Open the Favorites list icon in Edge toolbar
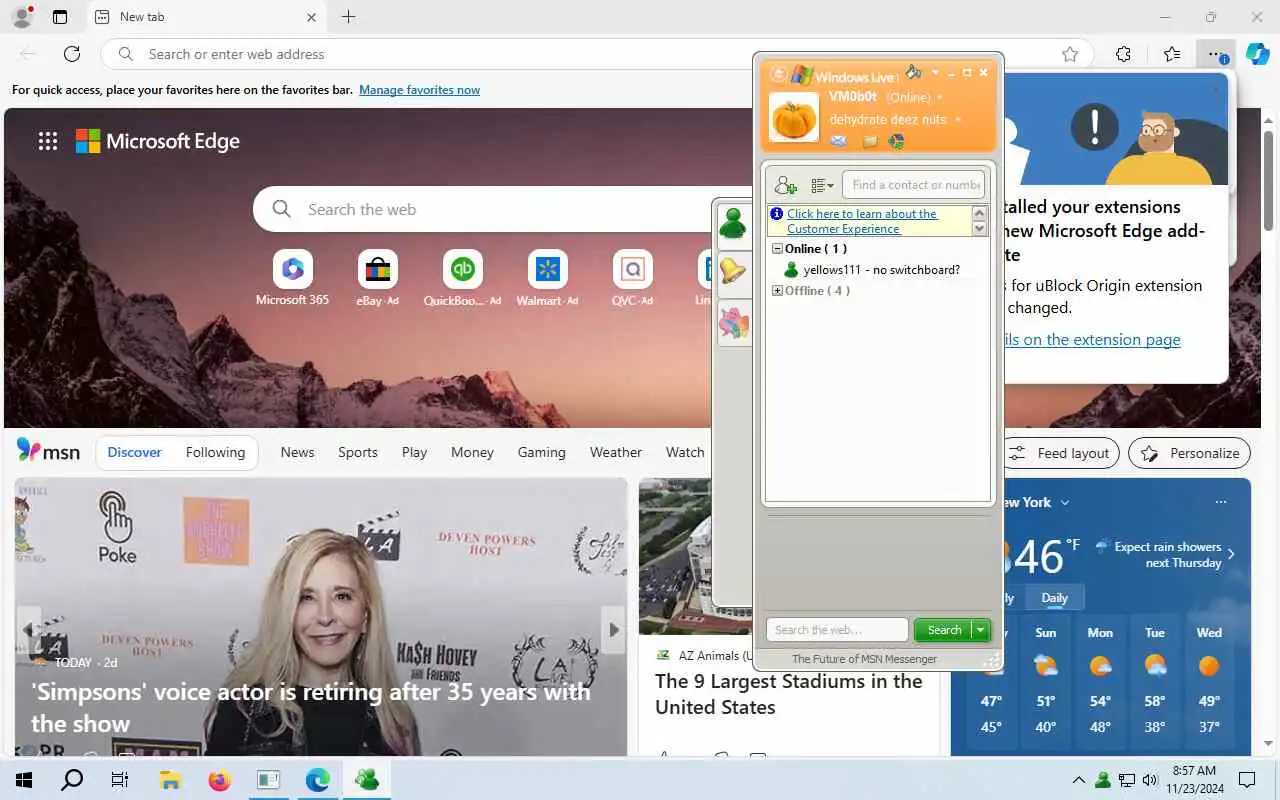This screenshot has height=800, width=1280. coord(1172,54)
